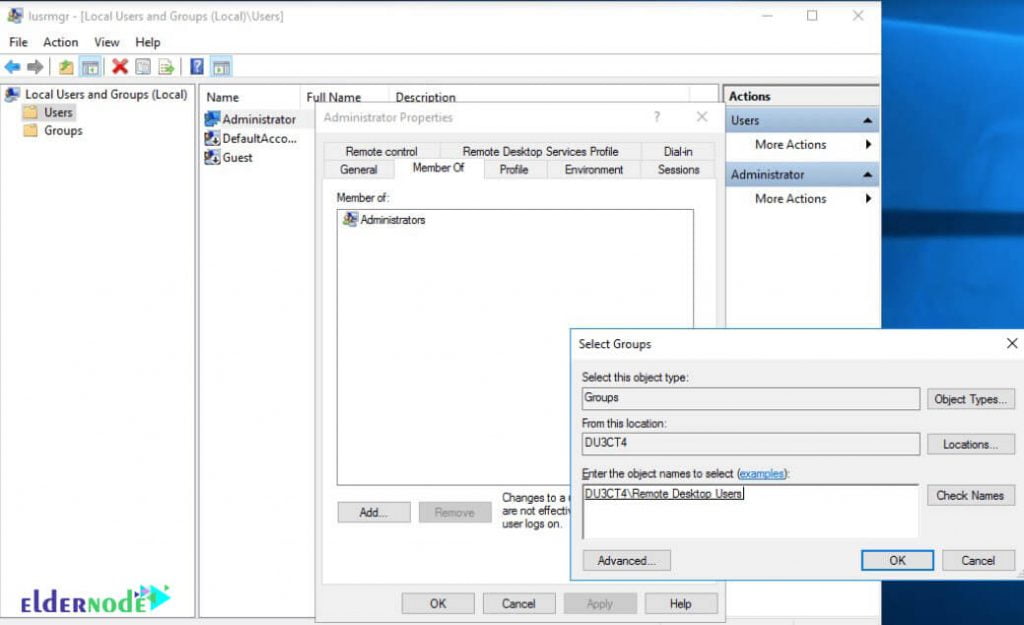Select the DefaultAcco... row in users list
1024x625 pixels.
click(x=251, y=138)
